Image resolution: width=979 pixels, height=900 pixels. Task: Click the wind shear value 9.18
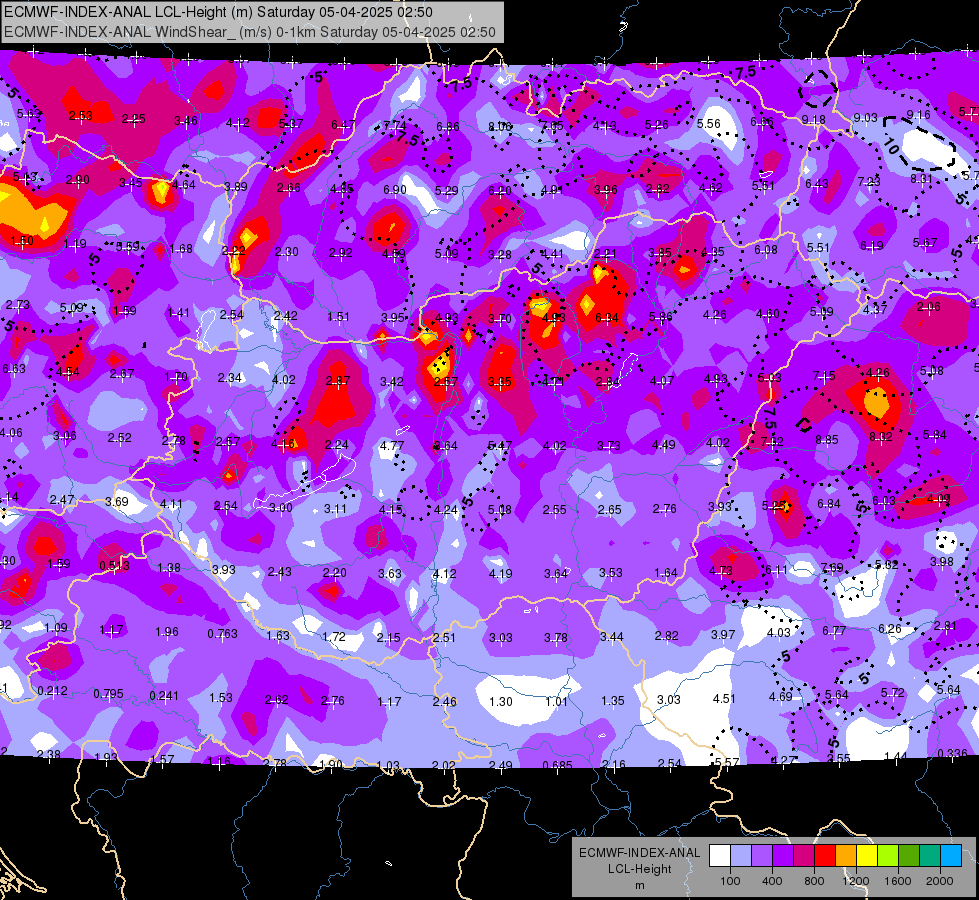[x=813, y=119]
